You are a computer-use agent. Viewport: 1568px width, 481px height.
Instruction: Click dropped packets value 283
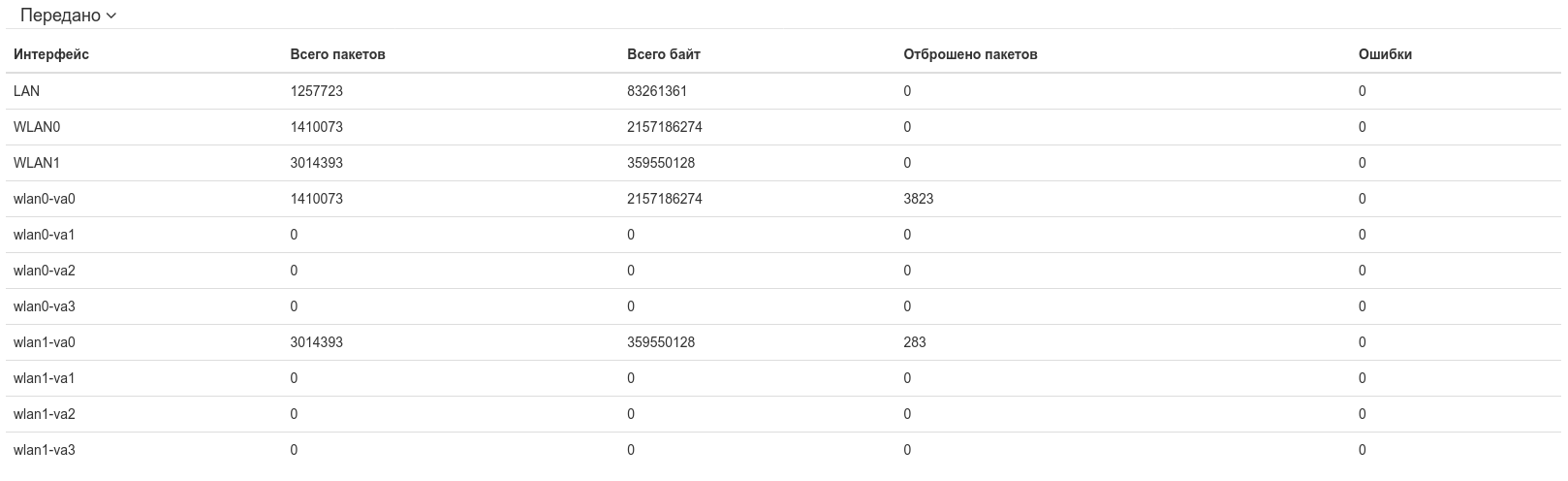(915, 342)
